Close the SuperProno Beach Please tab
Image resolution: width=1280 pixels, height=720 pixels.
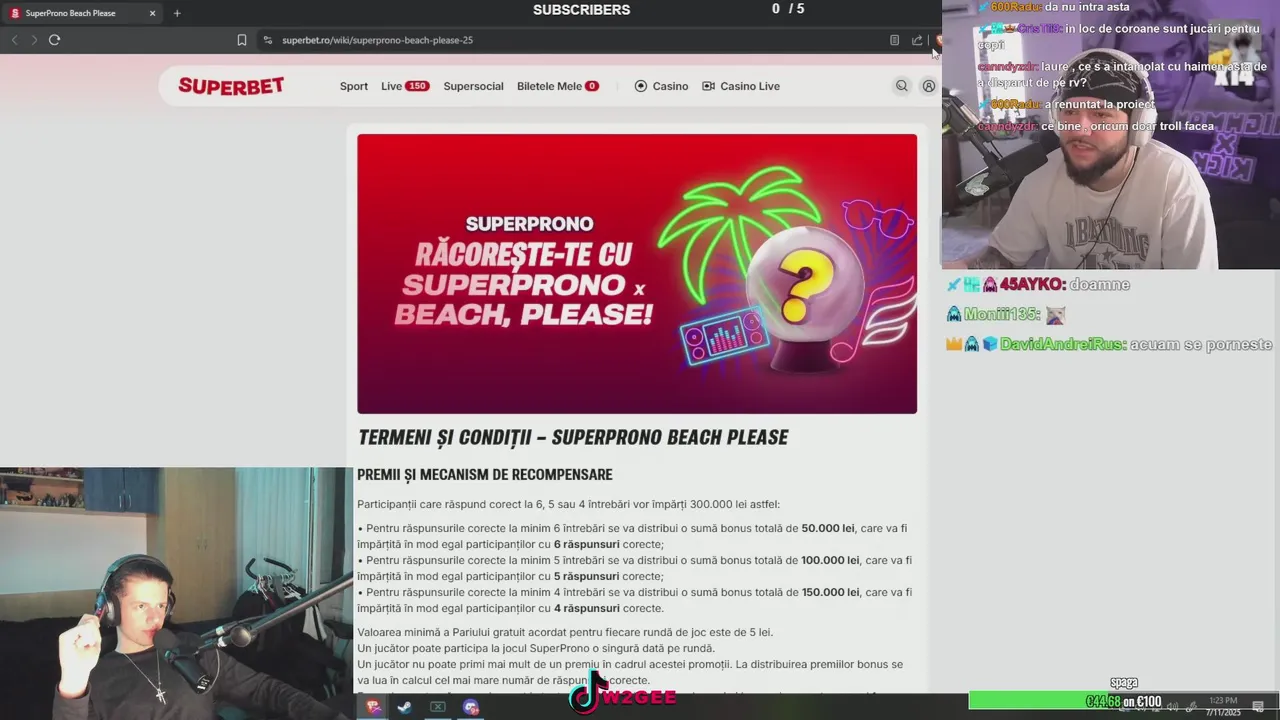click(x=152, y=13)
